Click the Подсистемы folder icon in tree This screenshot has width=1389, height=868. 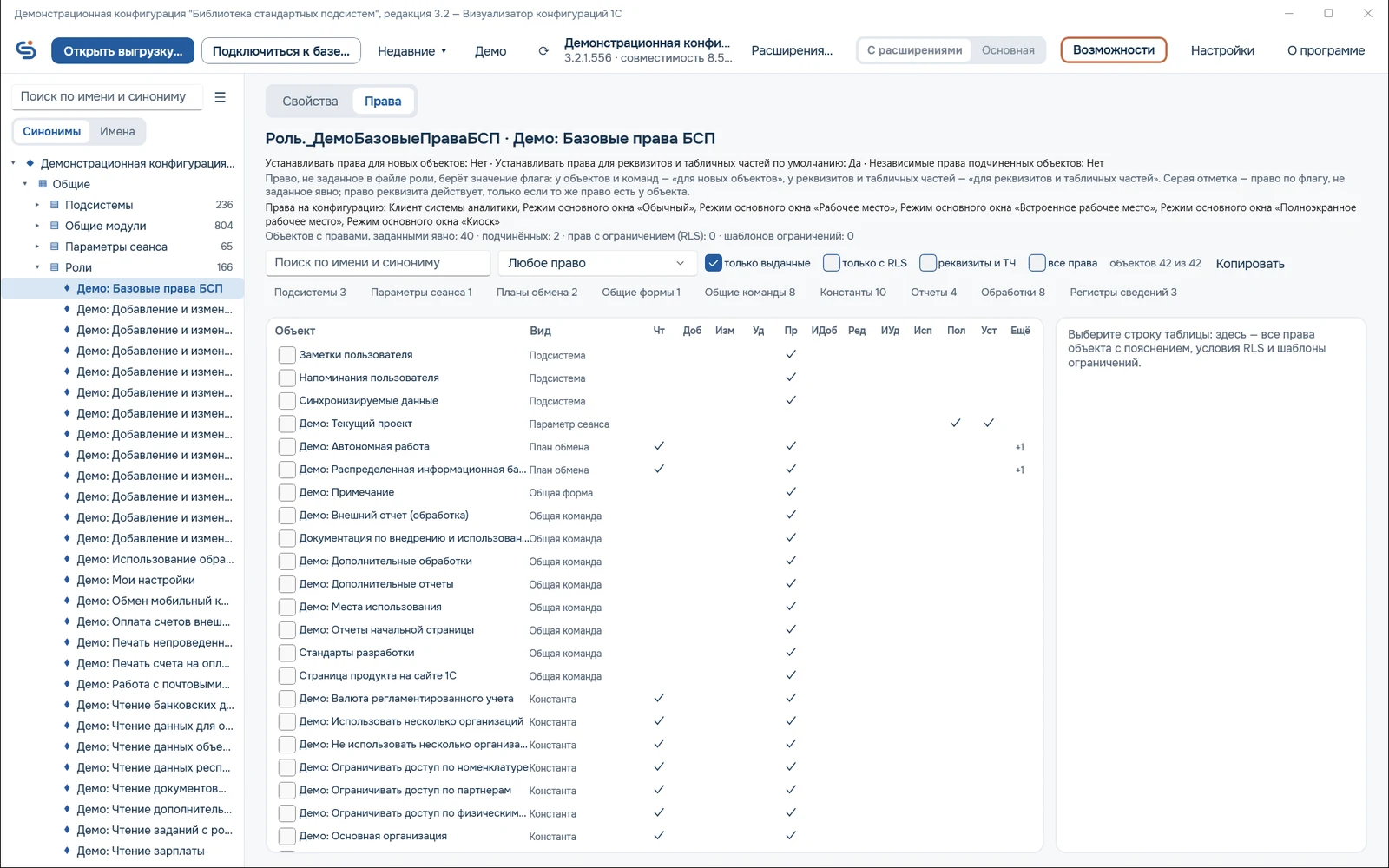(x=55, y=205)
